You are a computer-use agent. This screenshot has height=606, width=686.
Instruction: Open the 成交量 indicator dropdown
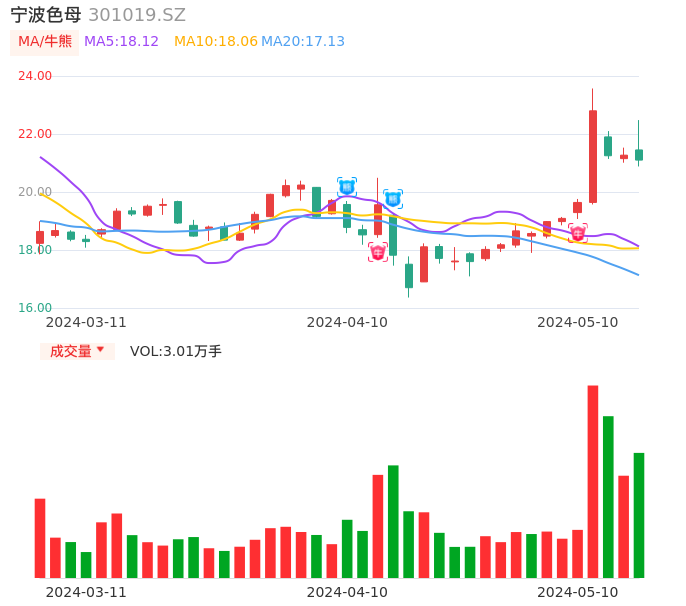pos(77,351)
